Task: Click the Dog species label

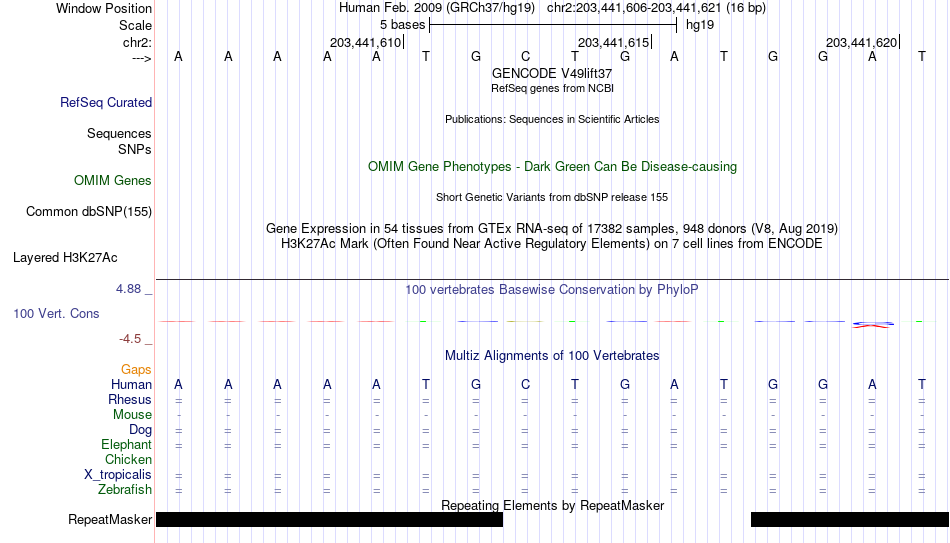Action: click(140, 430)
